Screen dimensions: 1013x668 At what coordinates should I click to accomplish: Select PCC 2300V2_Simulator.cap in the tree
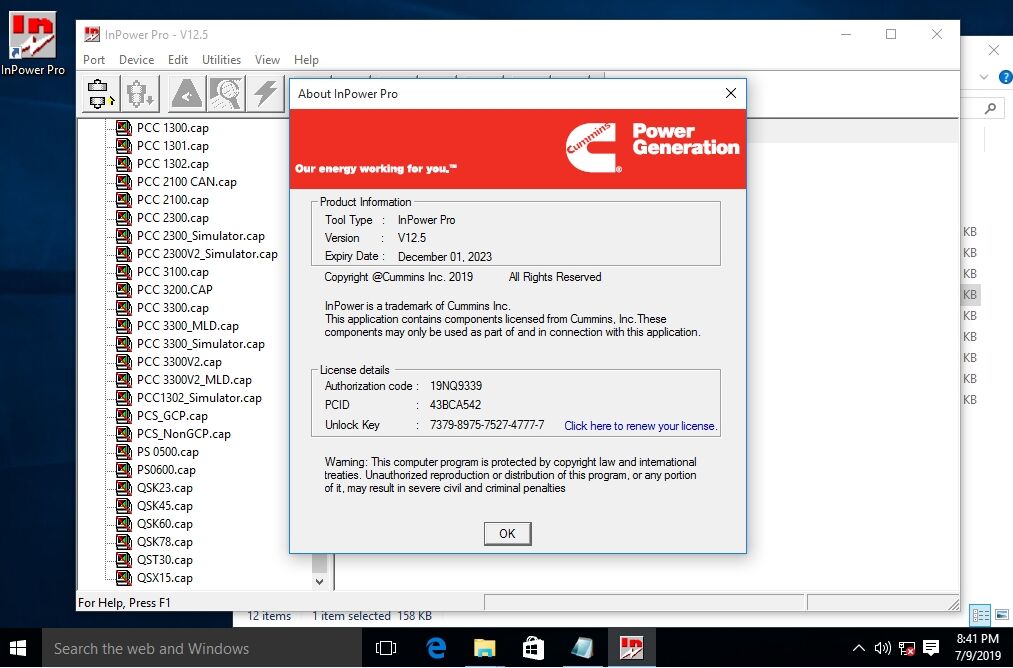tap(207, 254)
